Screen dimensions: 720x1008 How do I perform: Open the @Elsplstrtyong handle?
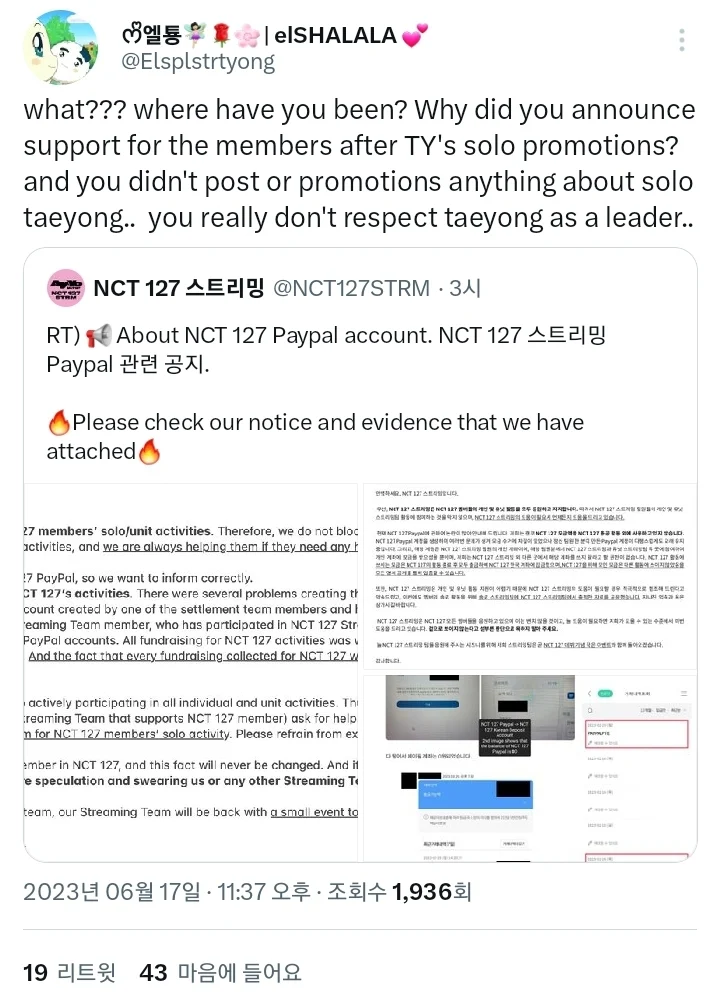coord(198,62)
